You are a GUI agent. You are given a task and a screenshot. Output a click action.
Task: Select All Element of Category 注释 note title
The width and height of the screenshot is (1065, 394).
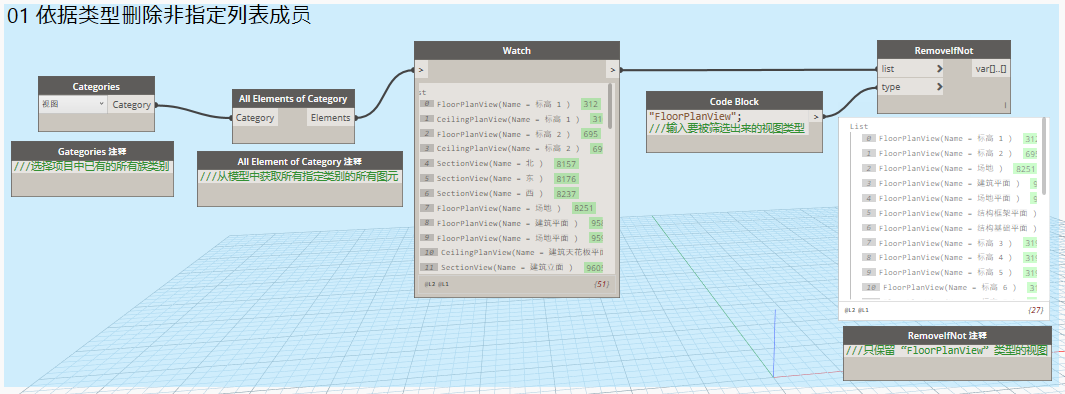pos(300,161)
